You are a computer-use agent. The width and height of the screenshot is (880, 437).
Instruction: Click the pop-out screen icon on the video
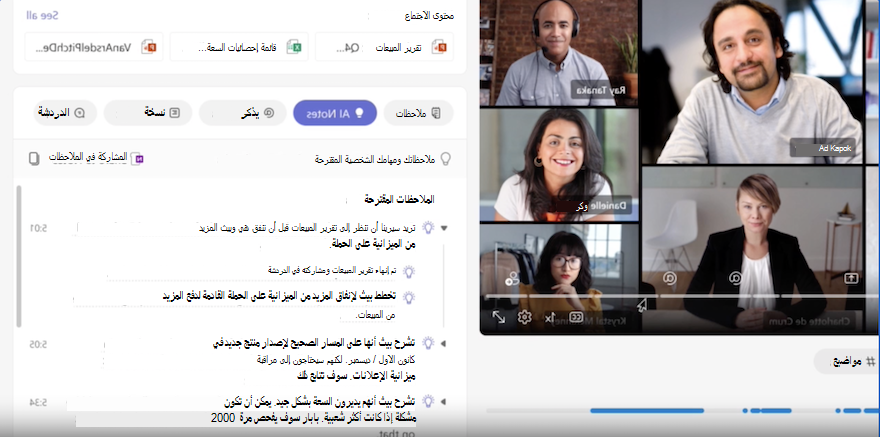point(851,277)
